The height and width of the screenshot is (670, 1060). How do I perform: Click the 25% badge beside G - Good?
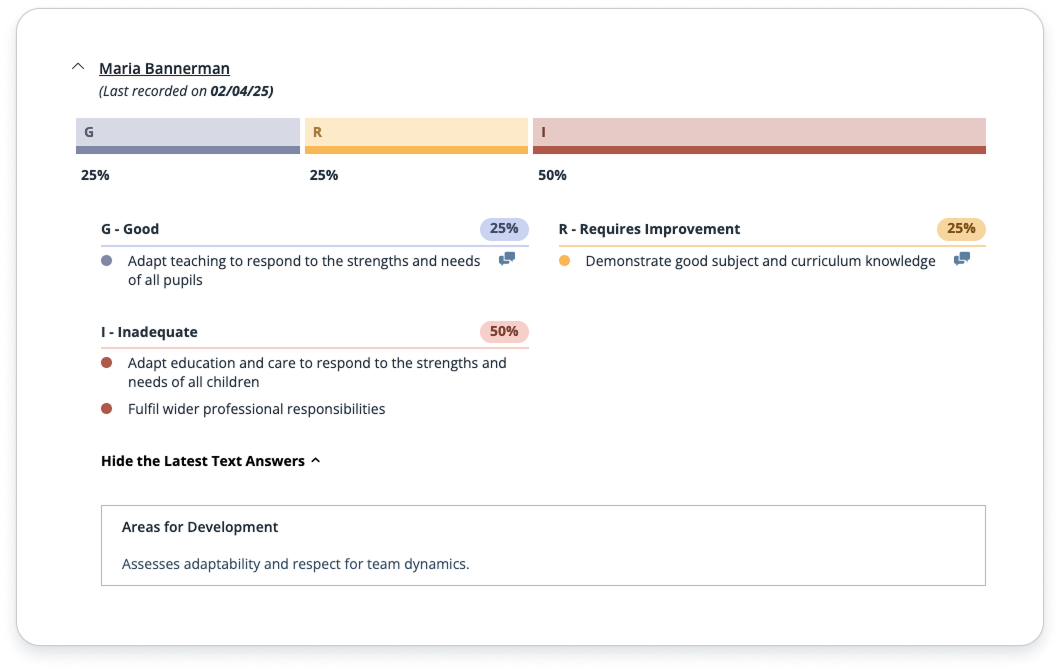coord(504,229)
